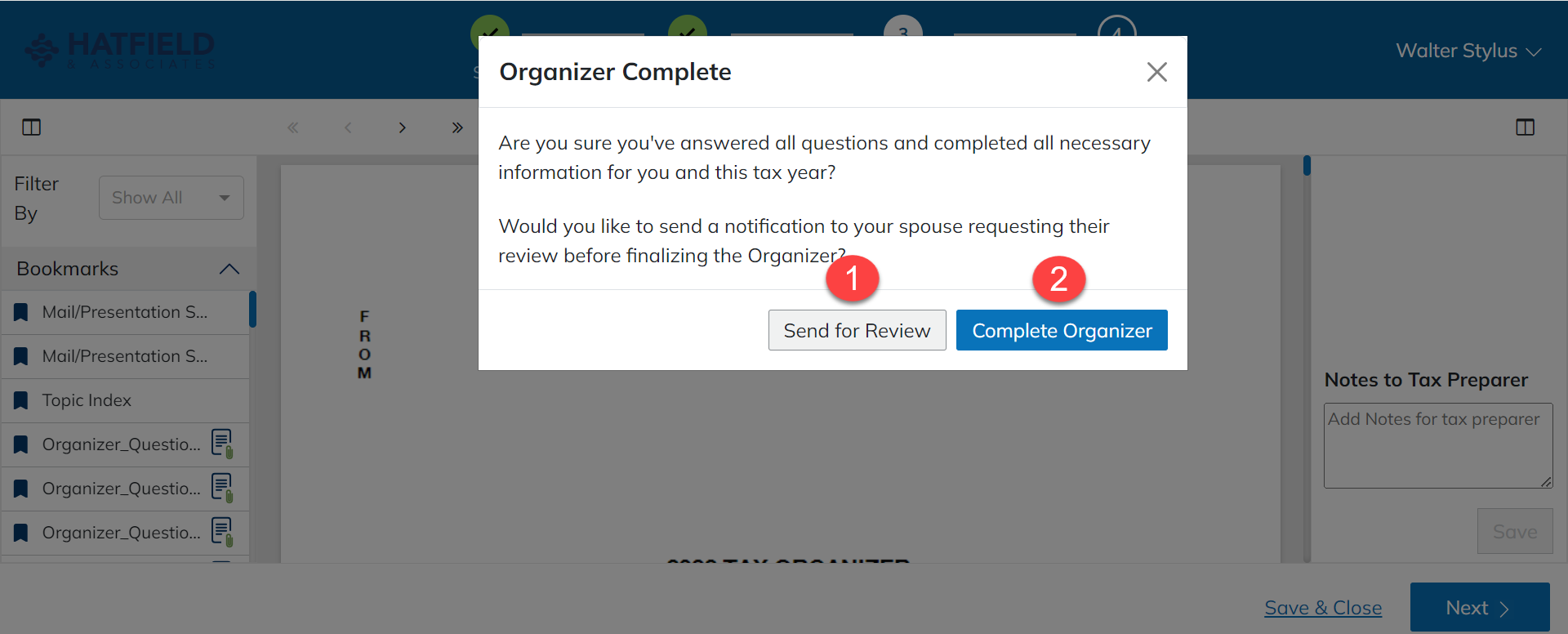Close the Organizer Complete dialog
Screen dimensions: 1568x634
click(1156, 72)
